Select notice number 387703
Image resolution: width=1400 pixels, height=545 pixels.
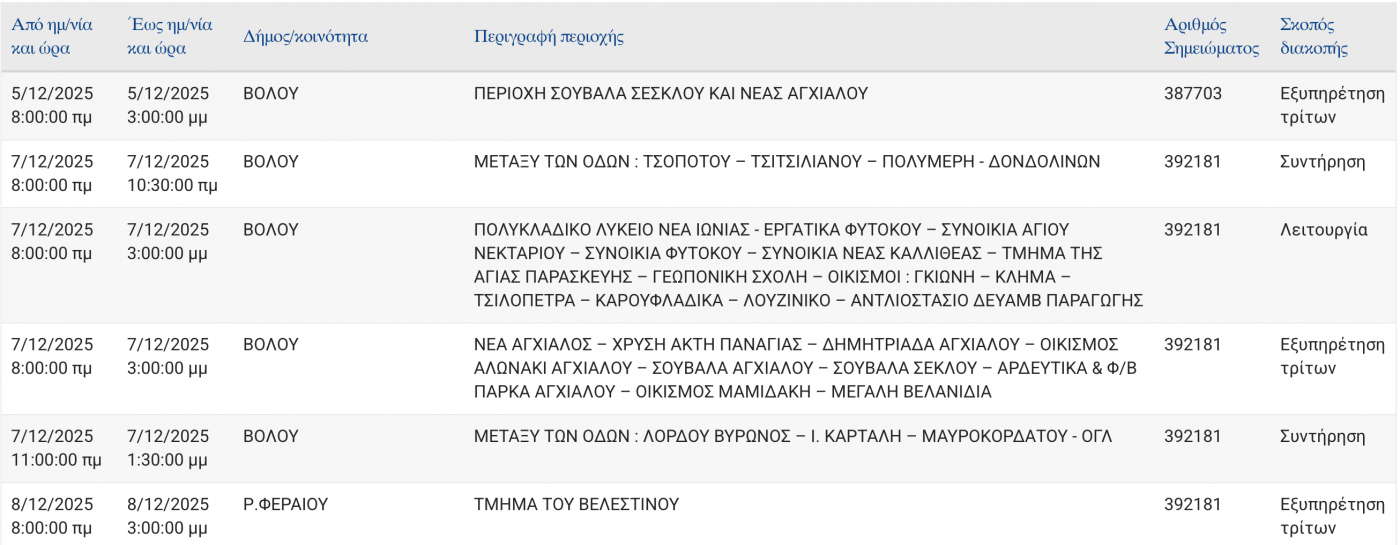(1193, 94)
